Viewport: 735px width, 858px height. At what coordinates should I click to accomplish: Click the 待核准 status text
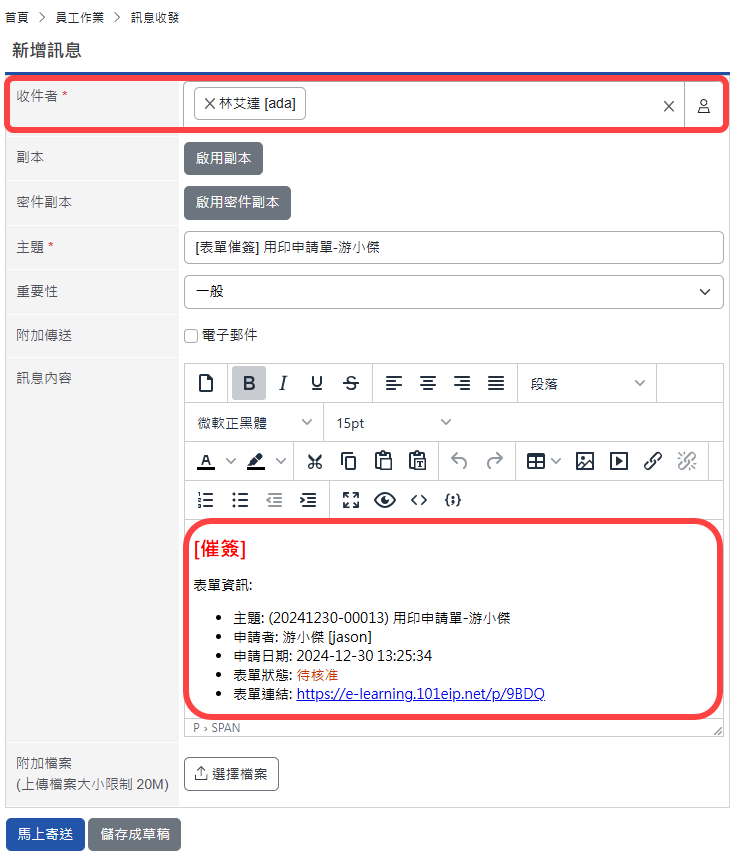[317, 675]
